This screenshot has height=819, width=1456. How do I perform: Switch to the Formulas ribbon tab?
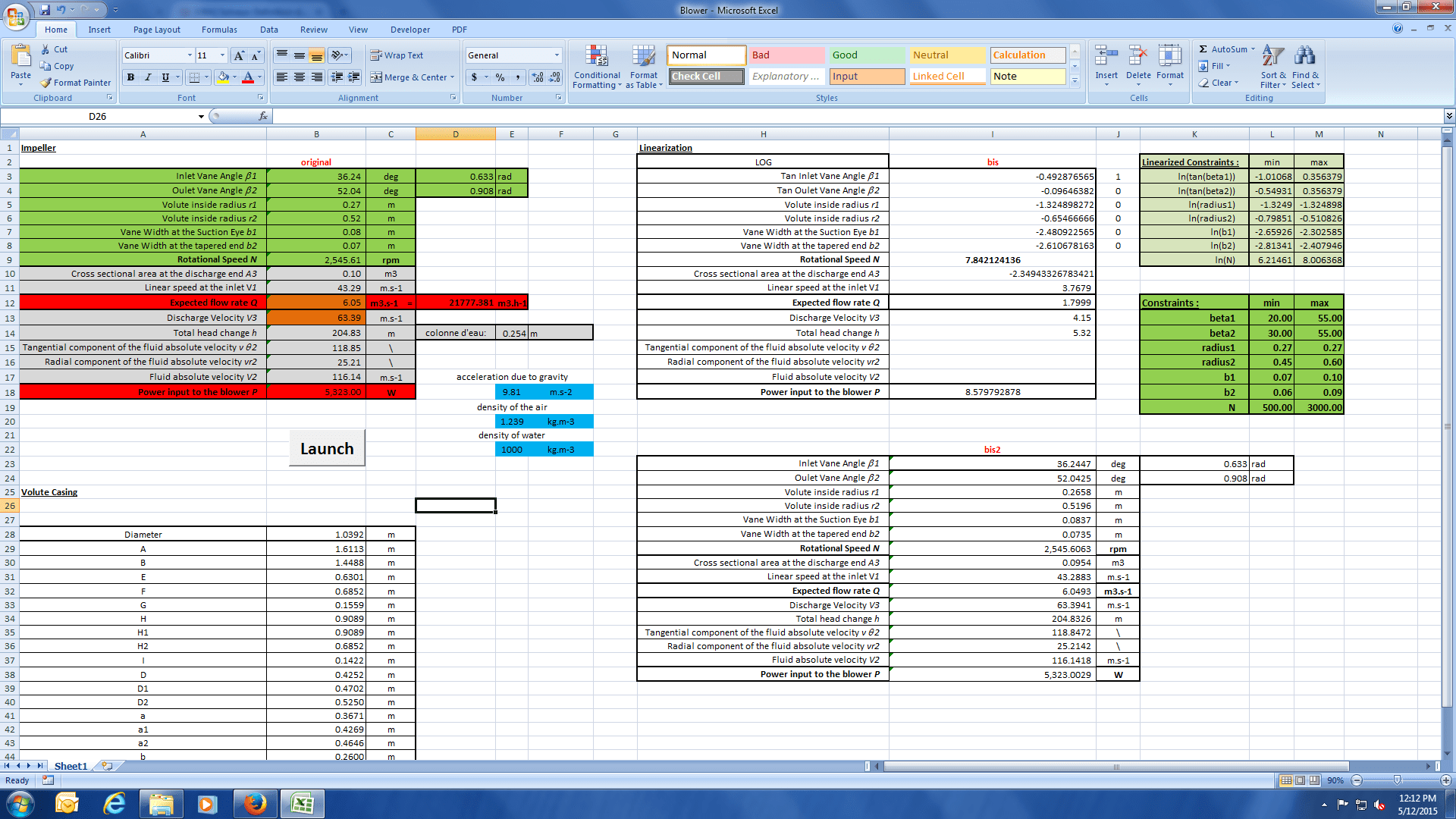pyautogui.click(x=219, y=30)
